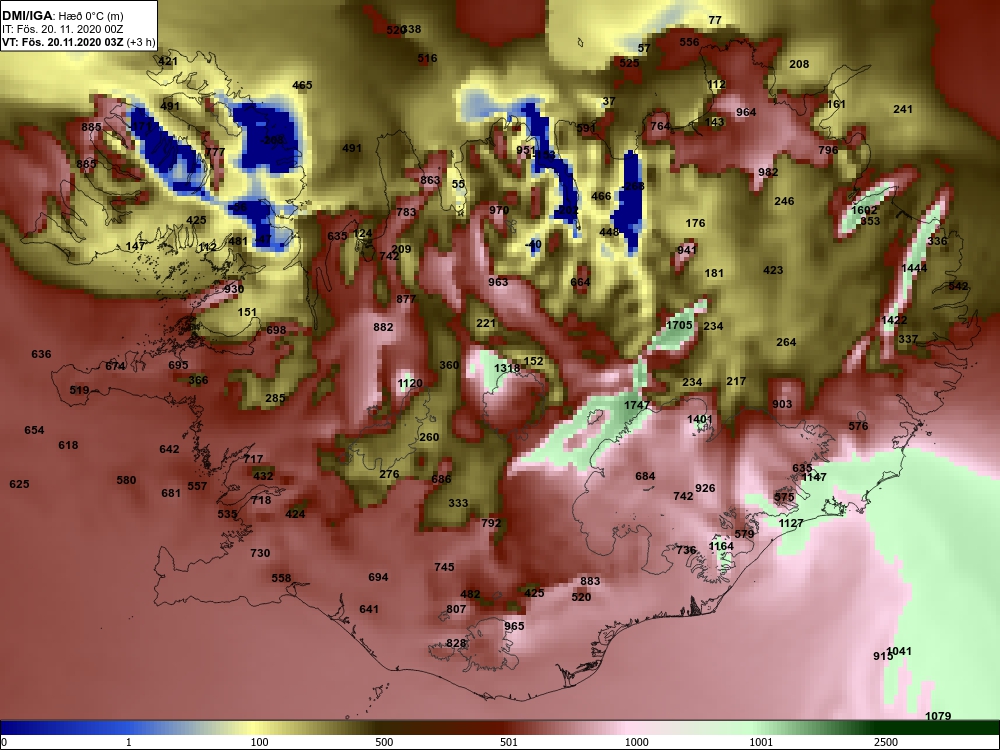Image resolution: width=1000 pixels, height=750 pixels.
Task: Click the map value 1444
Action: [x=914, y=268]
